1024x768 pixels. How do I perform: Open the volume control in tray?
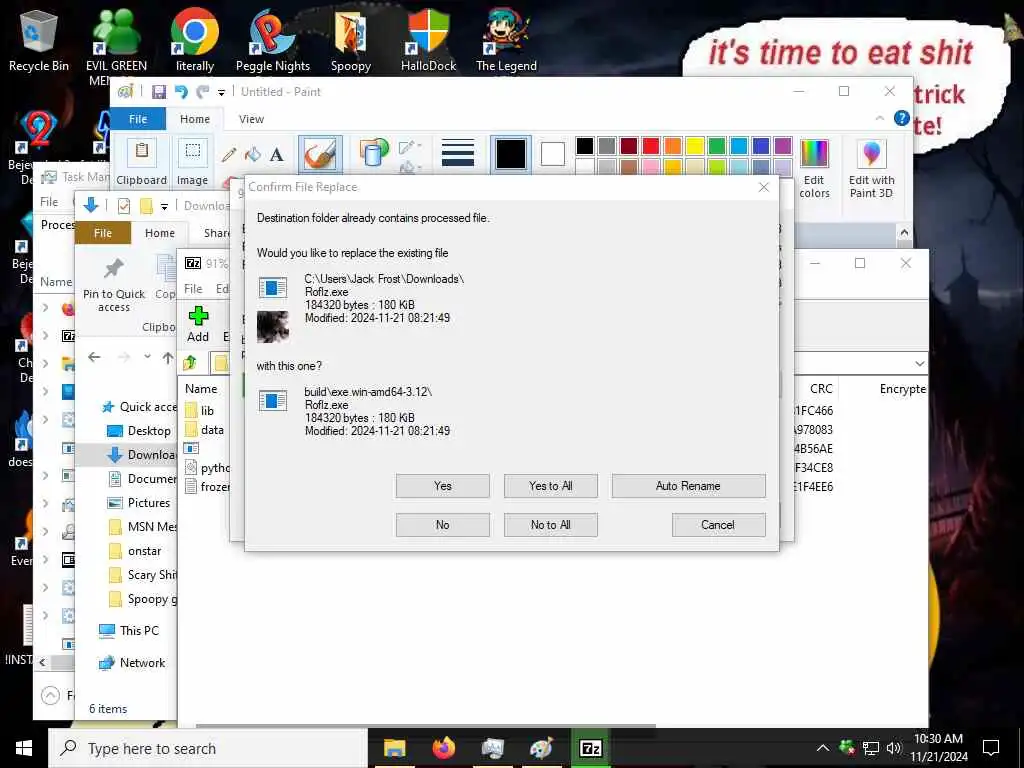[893, 748]
